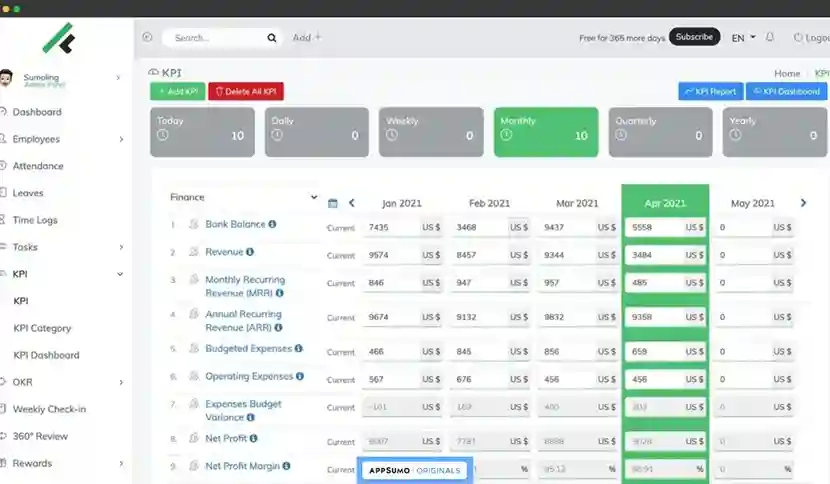Show info for Net Profit Margin
Screen dimensions: 830x484
pyautogui.click(x=286, y=465)
